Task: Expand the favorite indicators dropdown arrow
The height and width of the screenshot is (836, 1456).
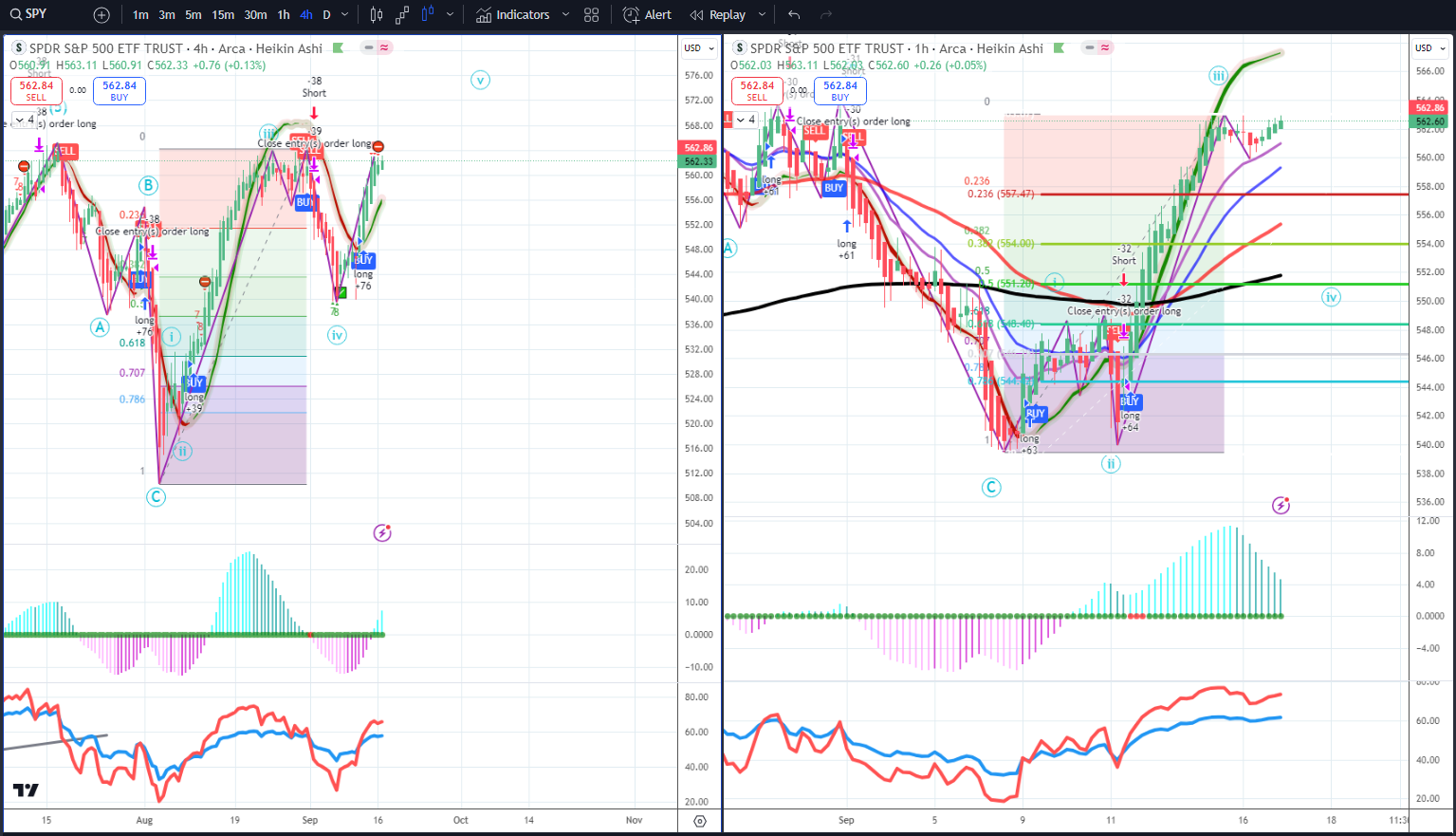Action: click(x=565, y=15)
